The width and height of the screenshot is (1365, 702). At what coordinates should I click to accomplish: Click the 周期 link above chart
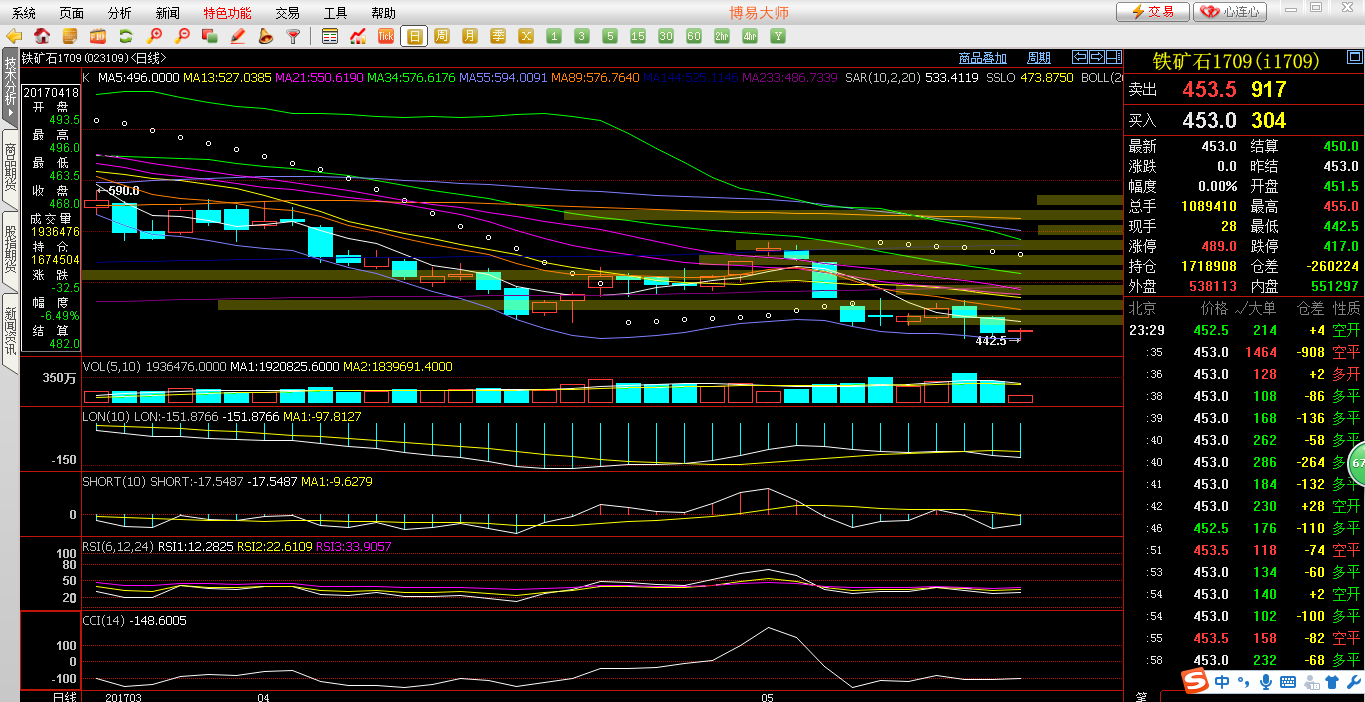pos(1039,58)
